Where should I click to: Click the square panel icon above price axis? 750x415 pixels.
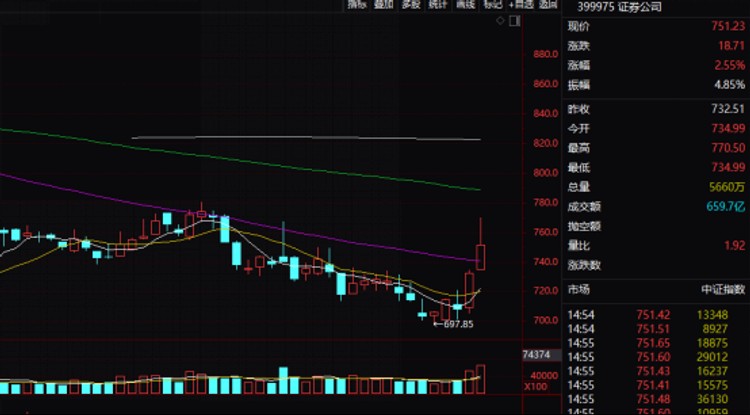[x=515, y=21]
